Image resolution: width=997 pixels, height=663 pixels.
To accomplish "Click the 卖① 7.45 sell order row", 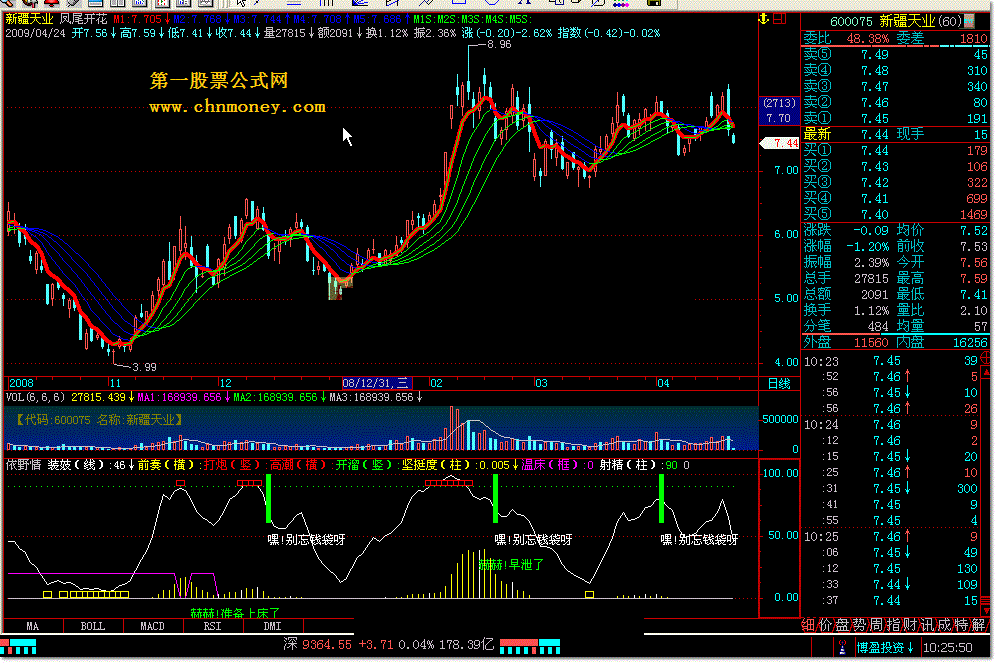I will pos(895,118).
